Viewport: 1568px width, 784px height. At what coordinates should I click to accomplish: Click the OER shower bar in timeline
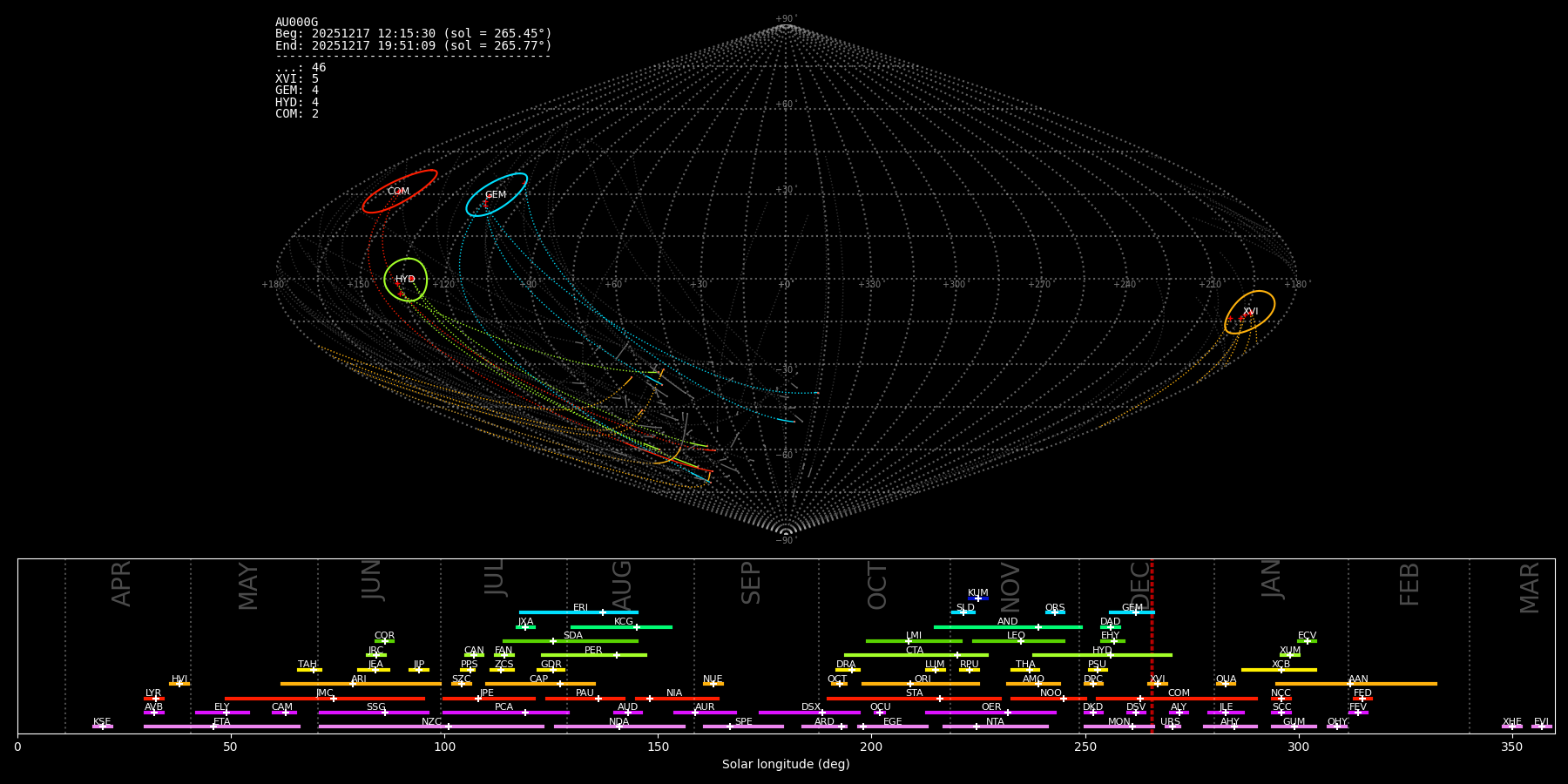[x=990, y=713]
